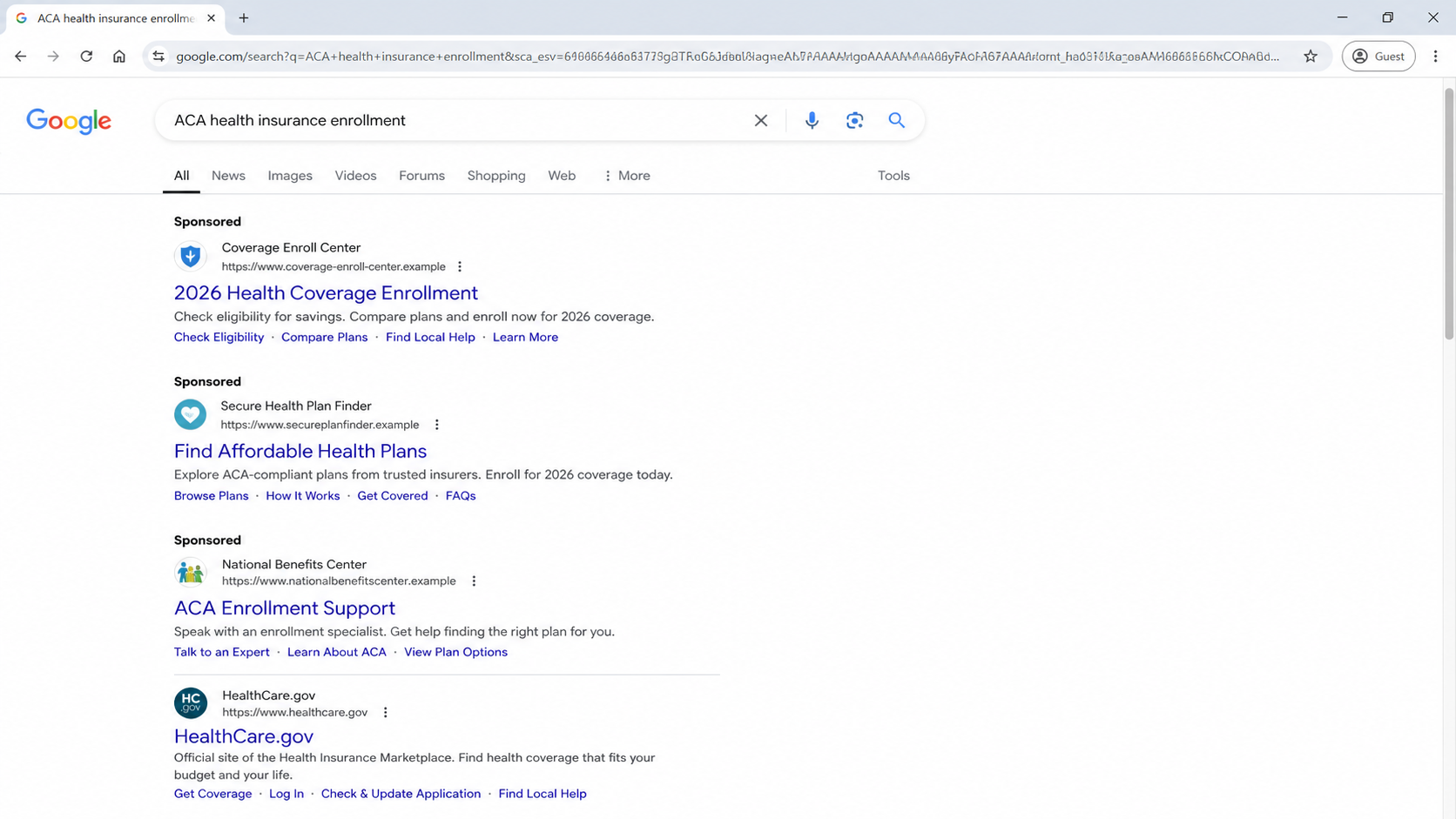Open Find Affordable Health Plans ad

(x=300, y=452)
